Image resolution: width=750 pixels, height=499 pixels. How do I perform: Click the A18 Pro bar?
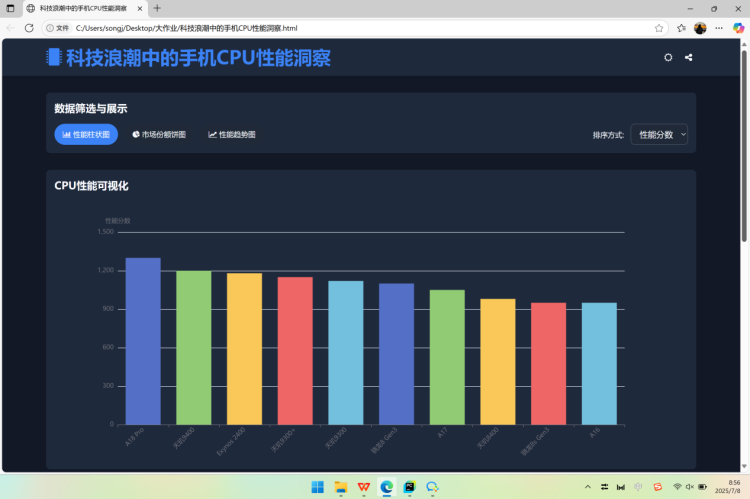coord(143,341)
